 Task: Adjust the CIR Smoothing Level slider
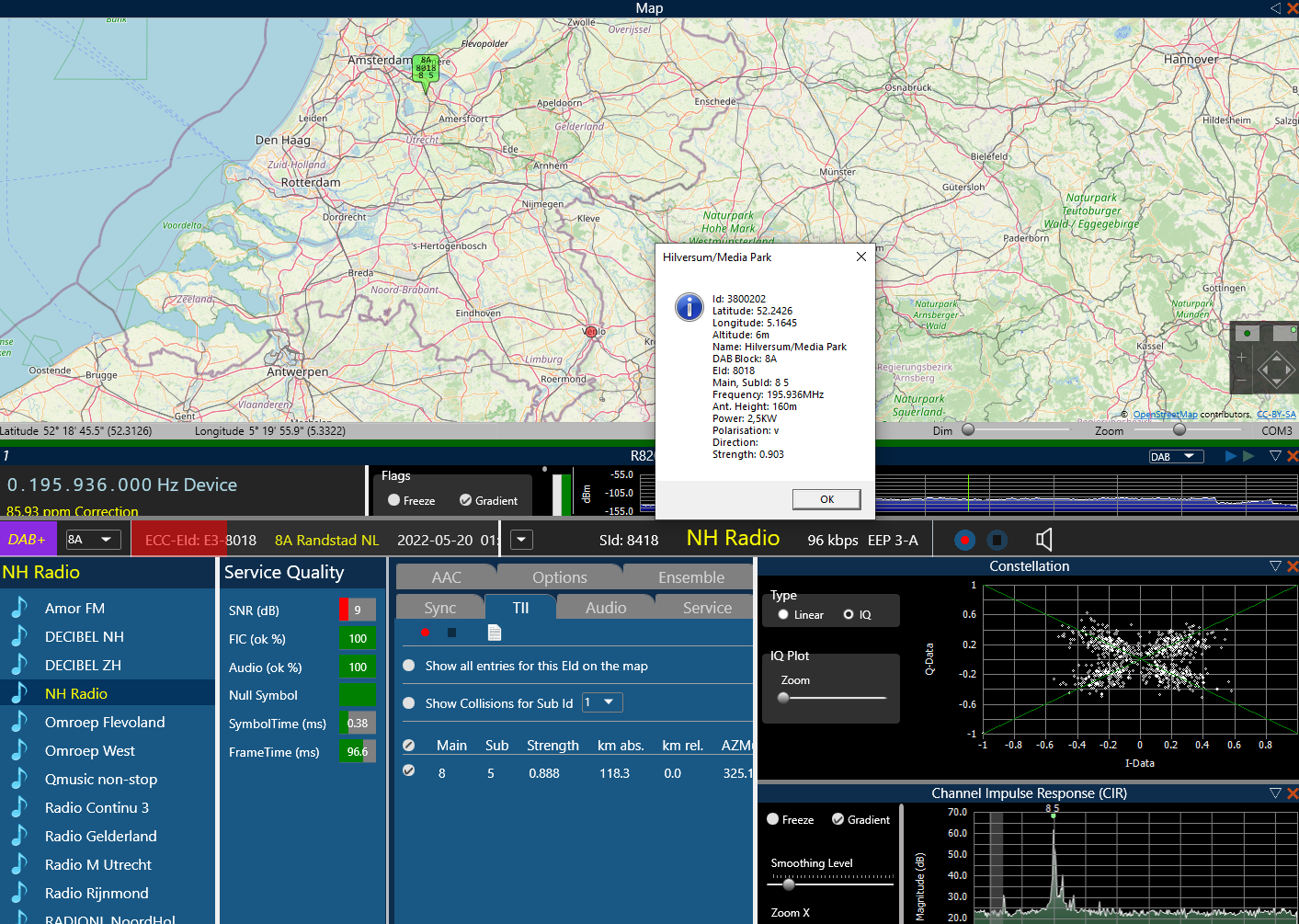[789, 884]
